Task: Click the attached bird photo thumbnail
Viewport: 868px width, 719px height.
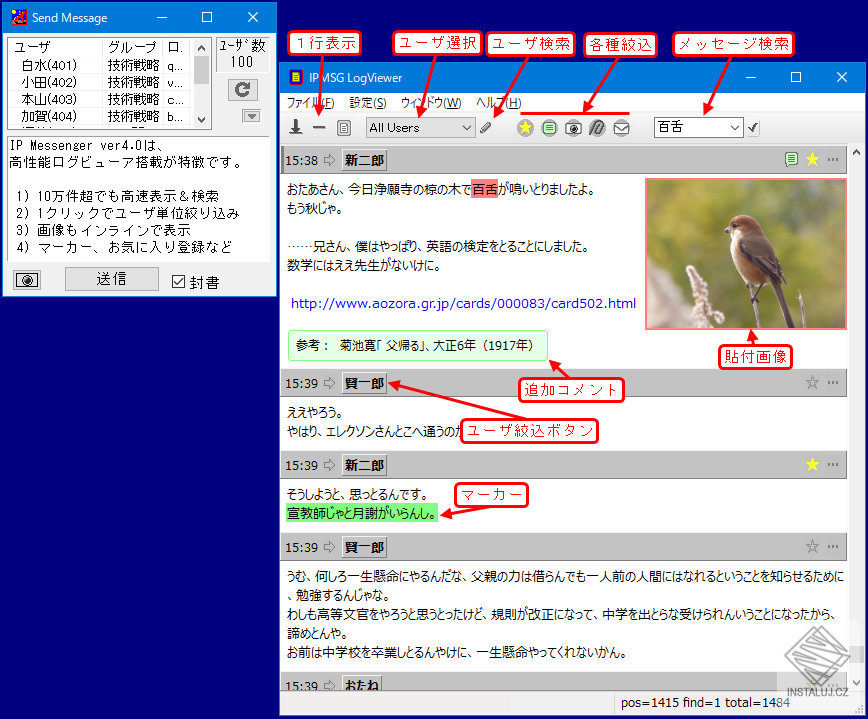Action: pyautogui.click(x=746, y=253)
